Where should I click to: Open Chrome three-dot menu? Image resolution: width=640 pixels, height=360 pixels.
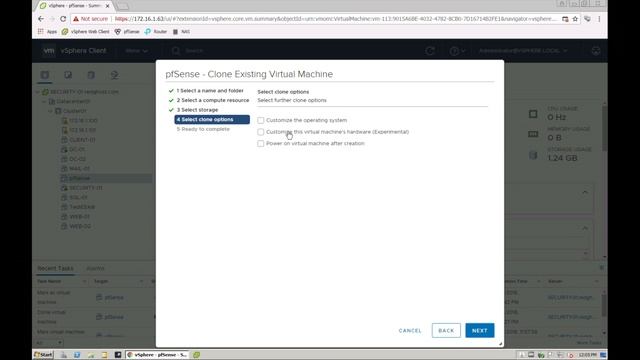pyautogui.click(x=599, y=19)
